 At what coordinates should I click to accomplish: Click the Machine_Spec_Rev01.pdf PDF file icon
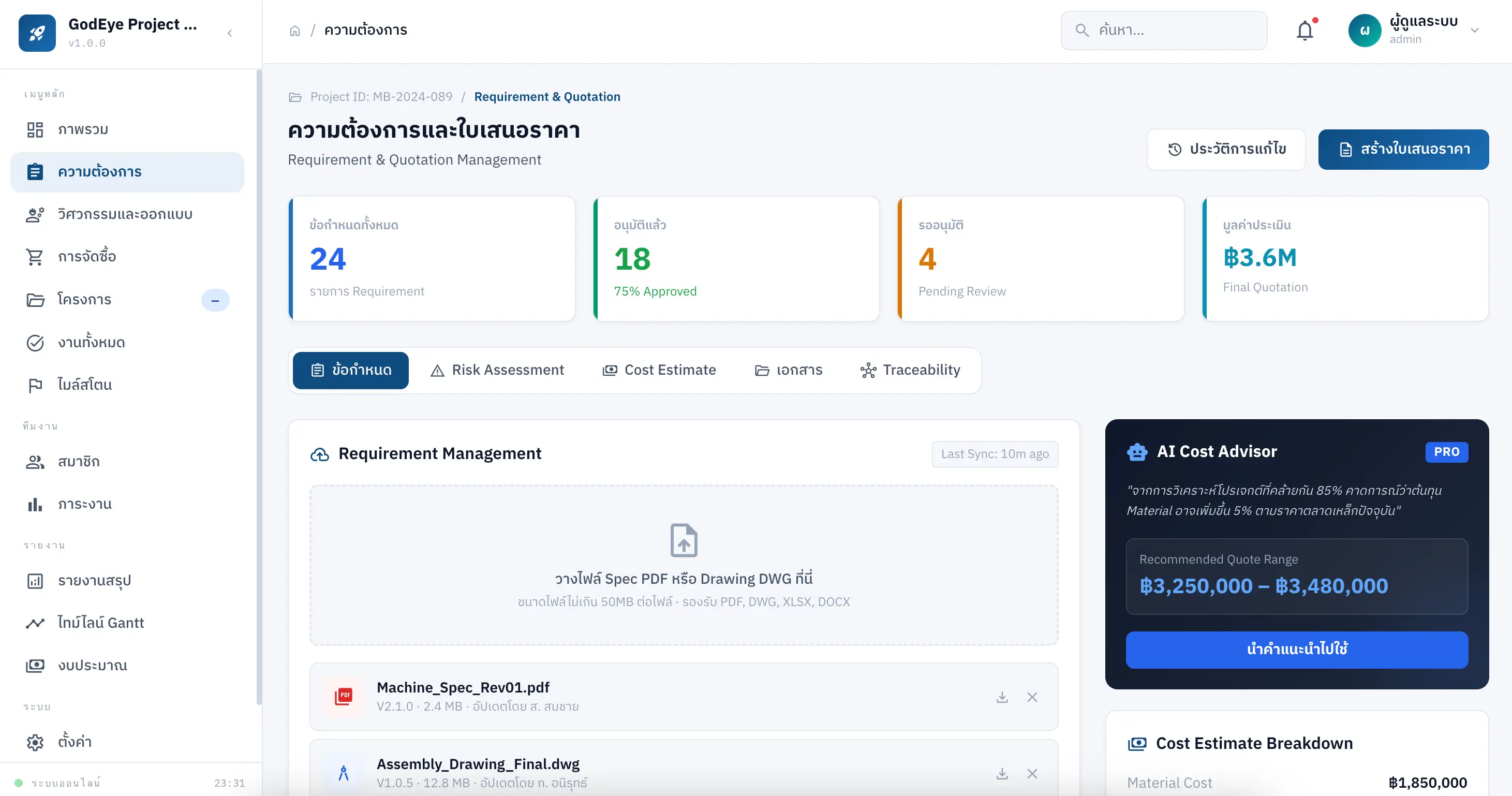(344, 696)
